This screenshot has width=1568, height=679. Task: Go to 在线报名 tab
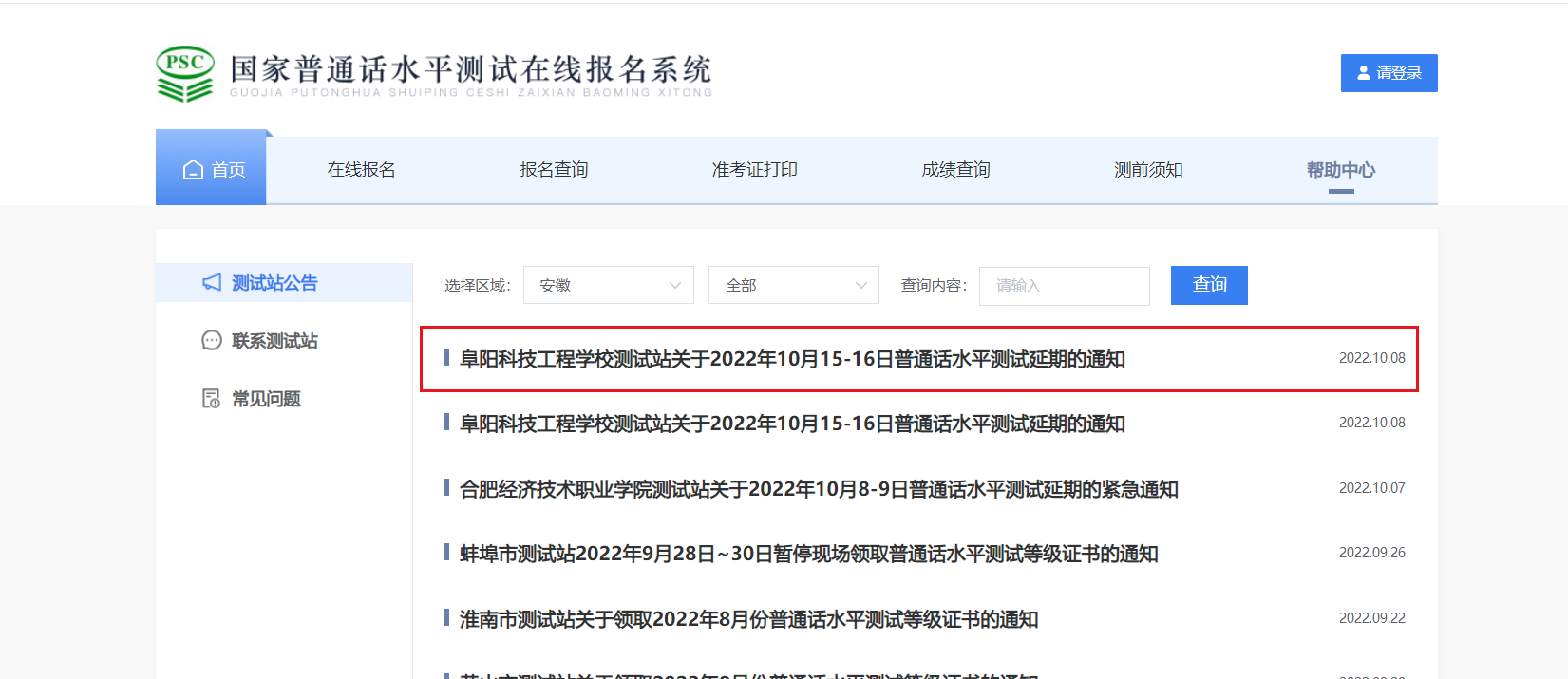point(361,170)
